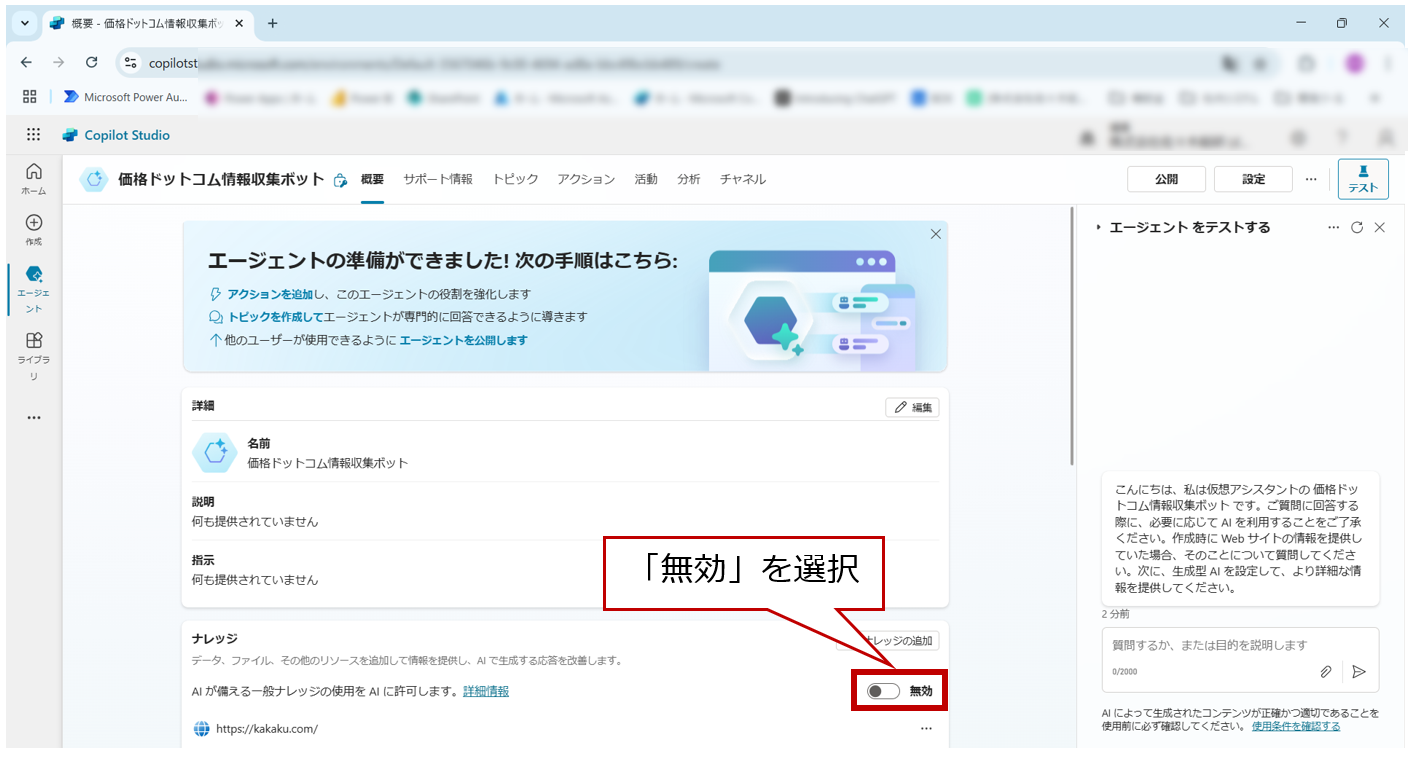Open the Microsoft 365 app launcher waffle
The image size is (1412, 779).
pyautogui.click(x=33, y=135)
